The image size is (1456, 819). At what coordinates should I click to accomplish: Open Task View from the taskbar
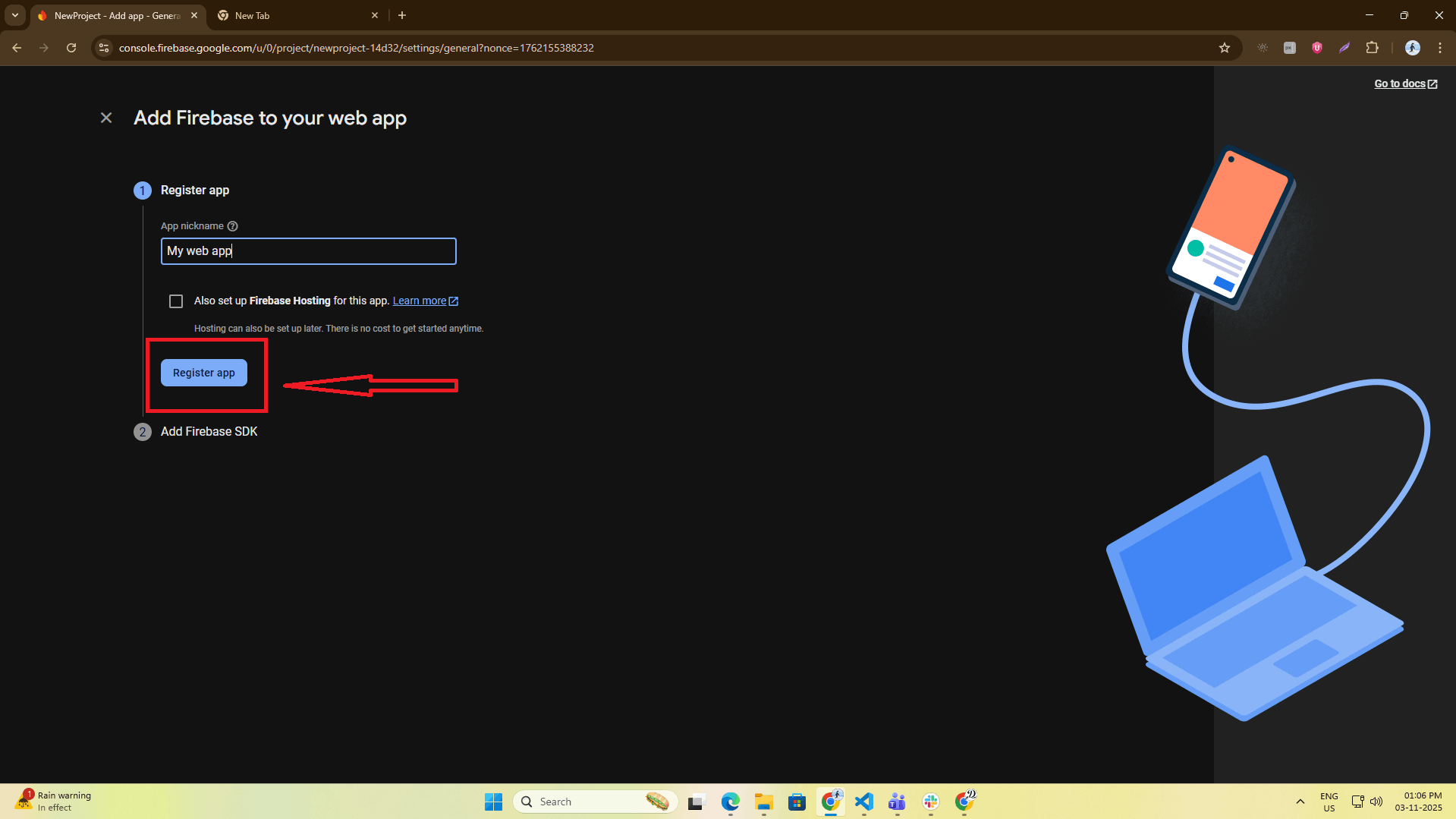pyautogui.click(x=697, y=802)
